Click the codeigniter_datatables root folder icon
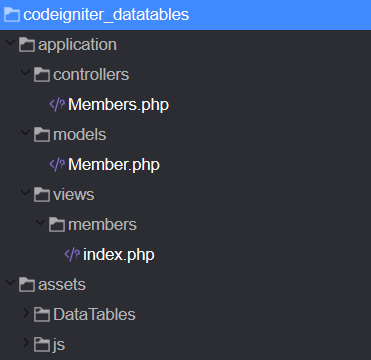The height and width of the screenshot is (360, 371). [x=12, y=15]
